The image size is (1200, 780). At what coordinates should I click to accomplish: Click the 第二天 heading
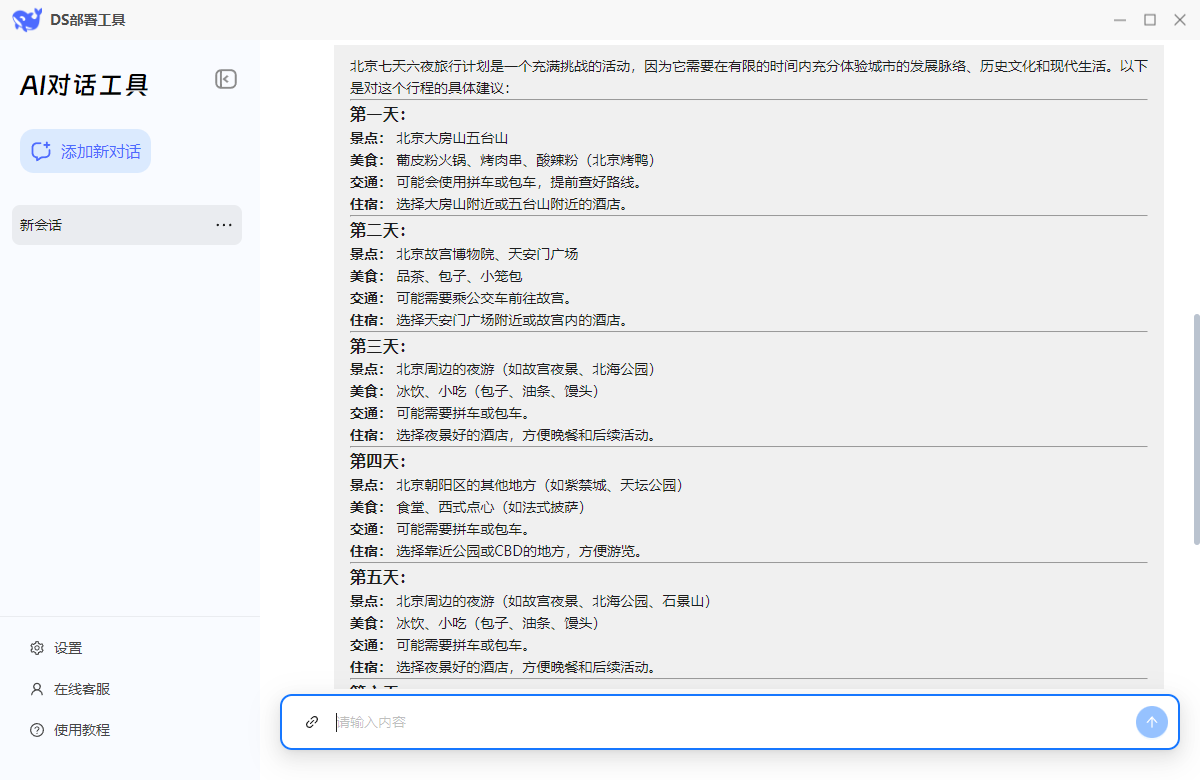pos(378,230)
